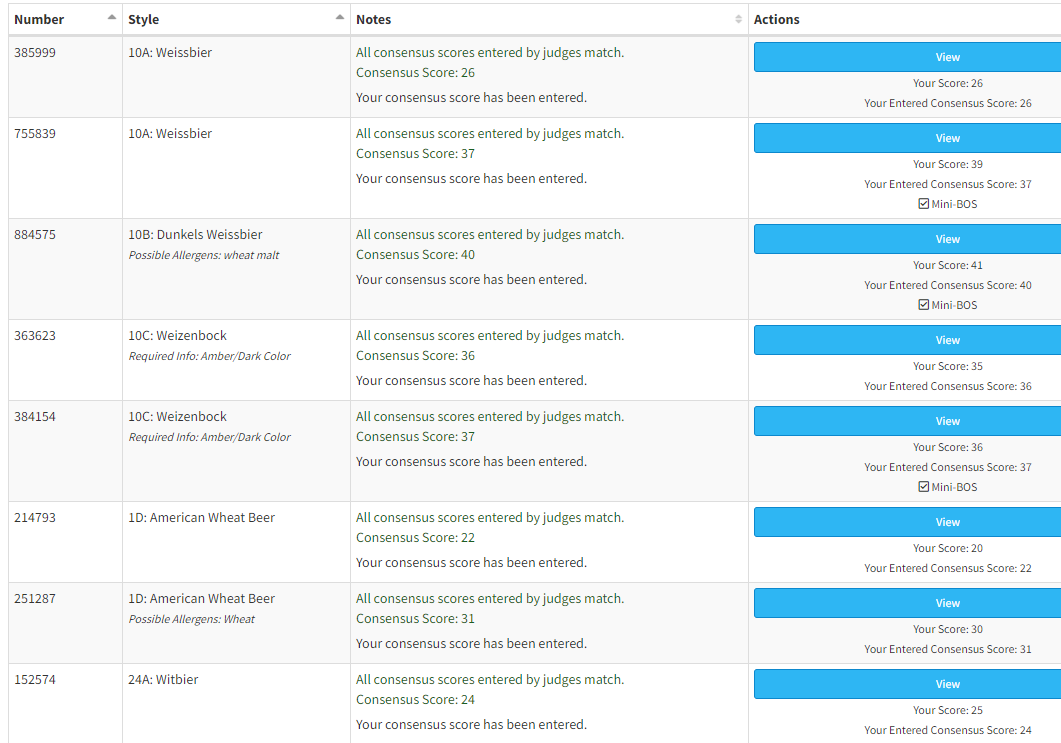Sort table by Number column arrow
The width and height of the screenshot is (1061, 743).
point(112,18)
